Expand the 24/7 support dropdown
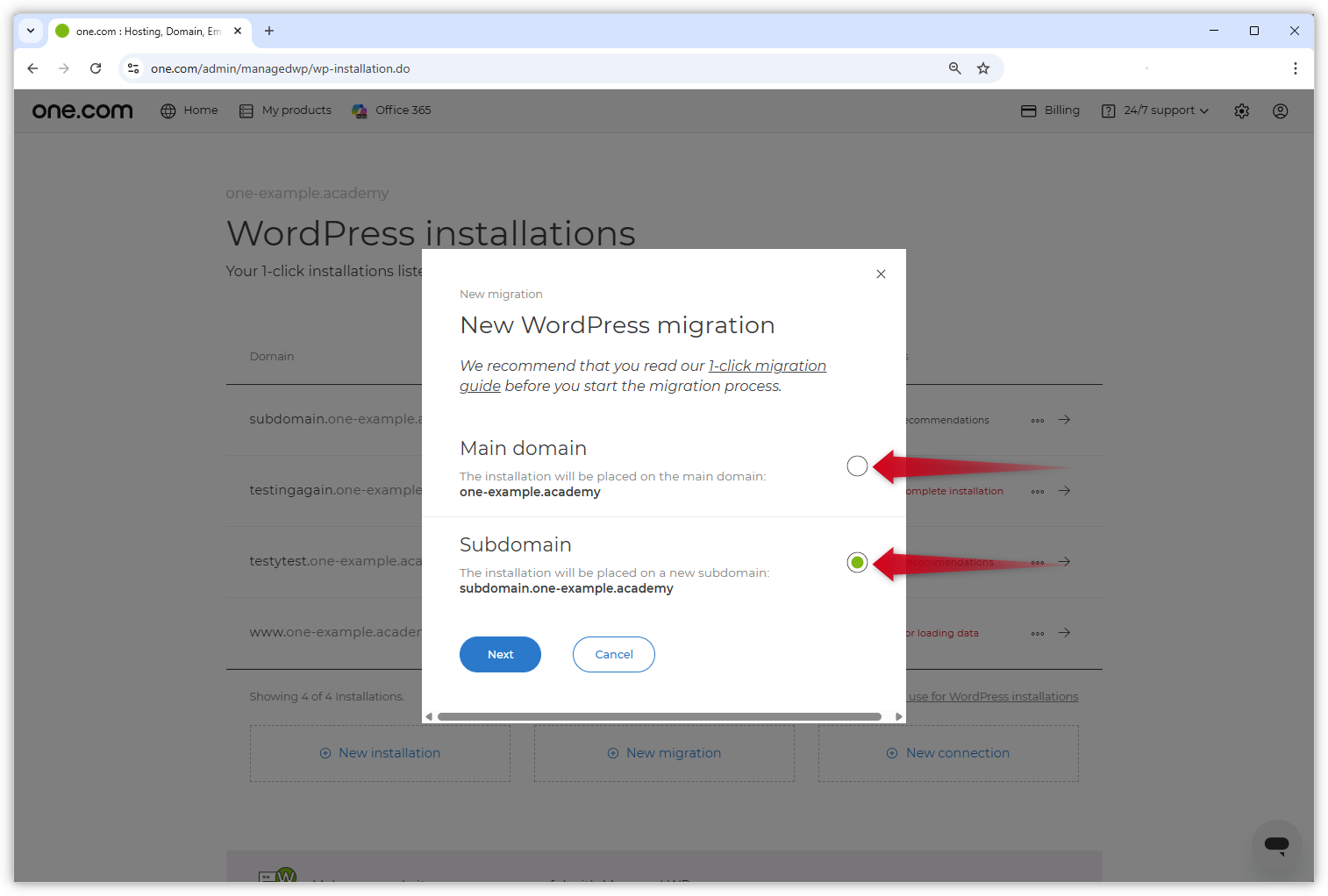The height and width of the screenshot is (896, 1328). 1155,110
